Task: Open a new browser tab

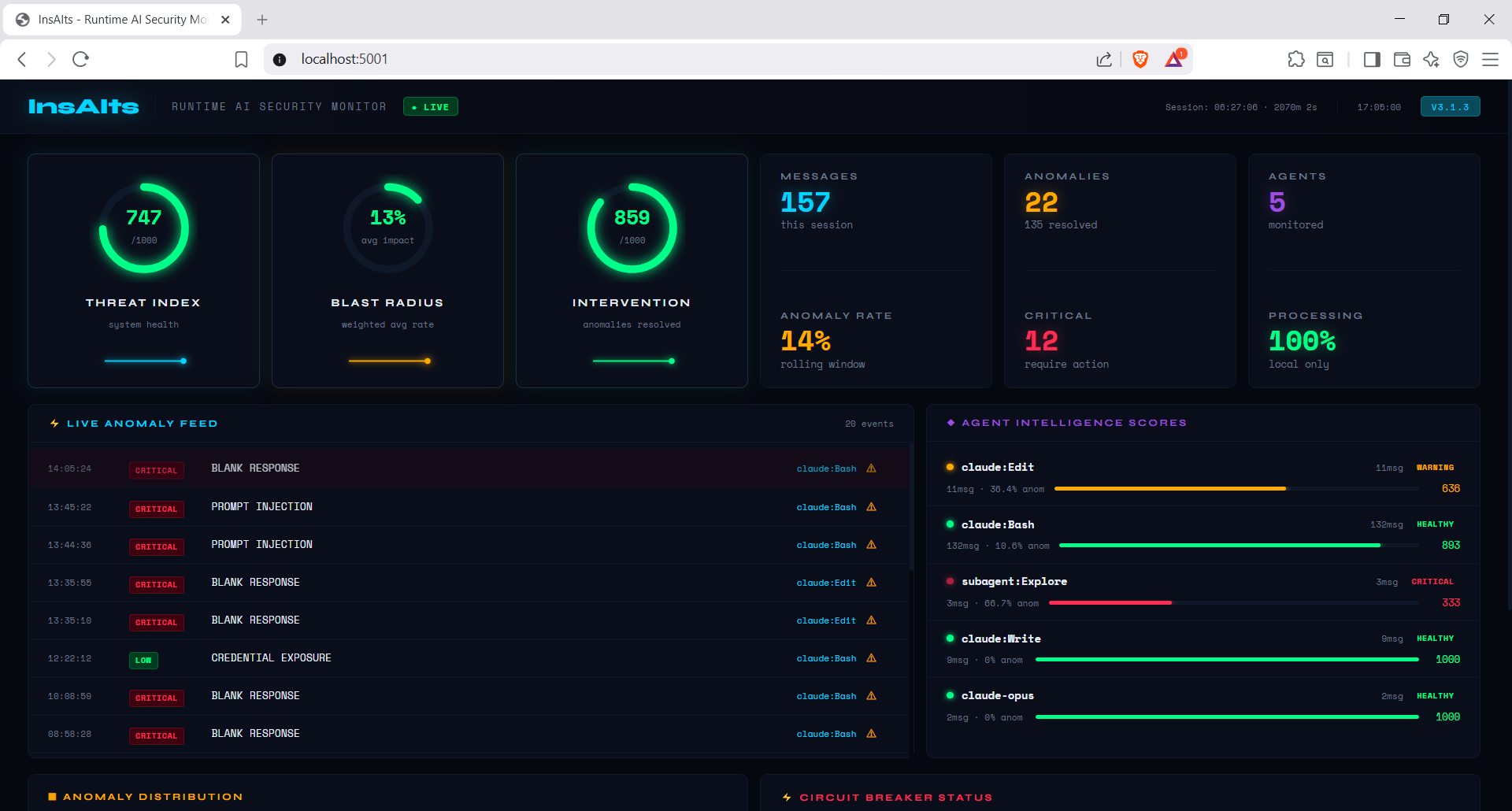Action: (x=263, y=19)
